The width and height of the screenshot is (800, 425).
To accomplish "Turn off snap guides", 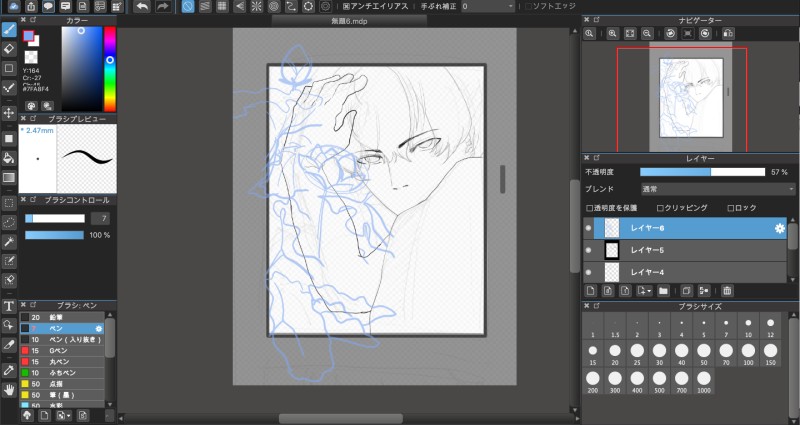I will click(188, 6).
